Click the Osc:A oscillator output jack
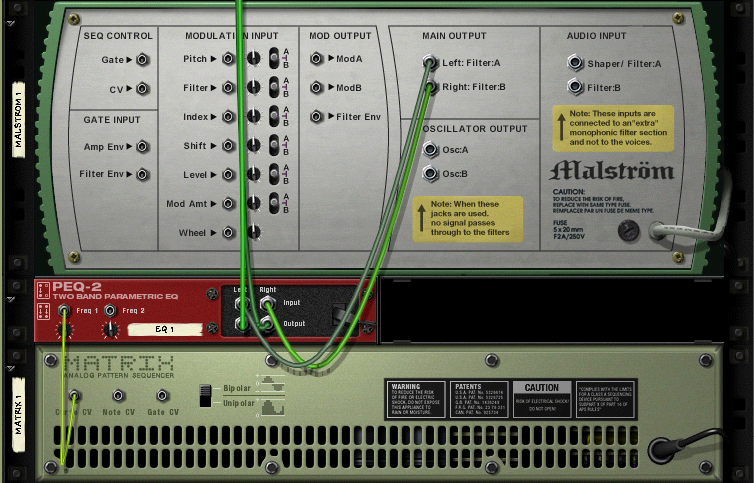The image size is (754, 483). pos(431,151)
